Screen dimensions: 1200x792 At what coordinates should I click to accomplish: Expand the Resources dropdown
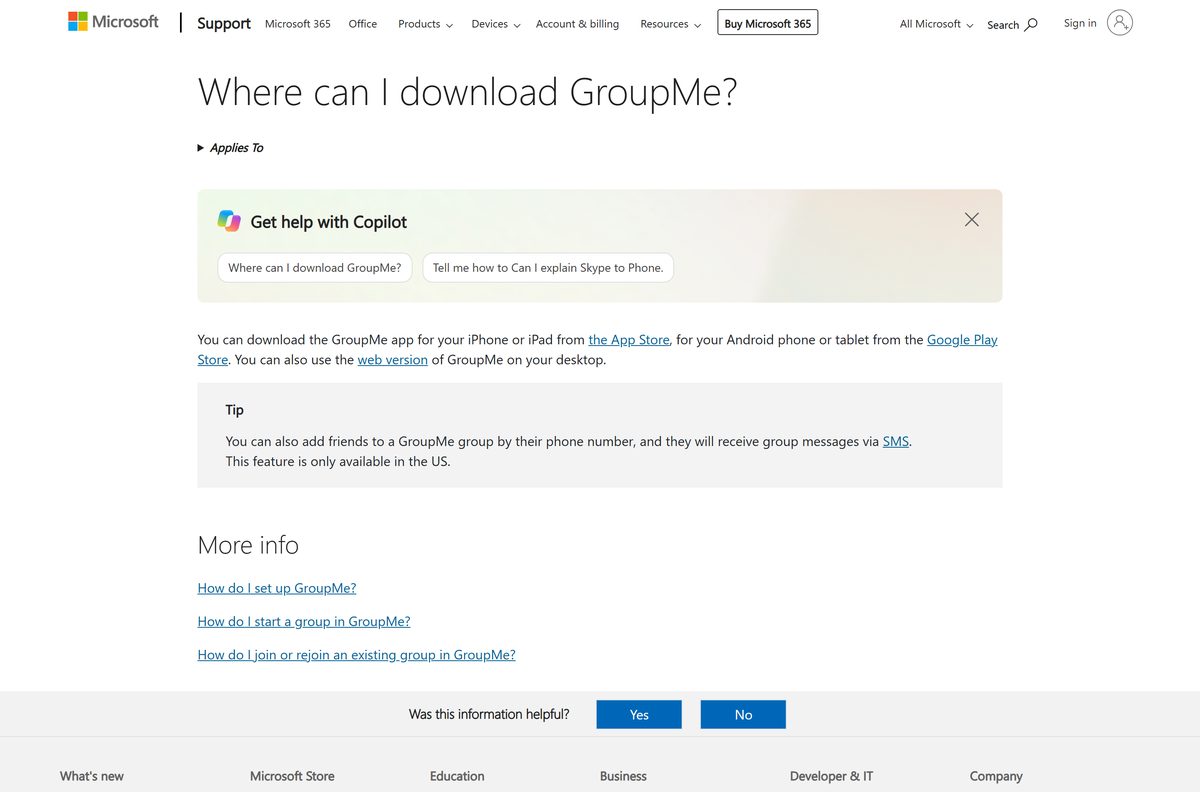[x=670, y=24]
